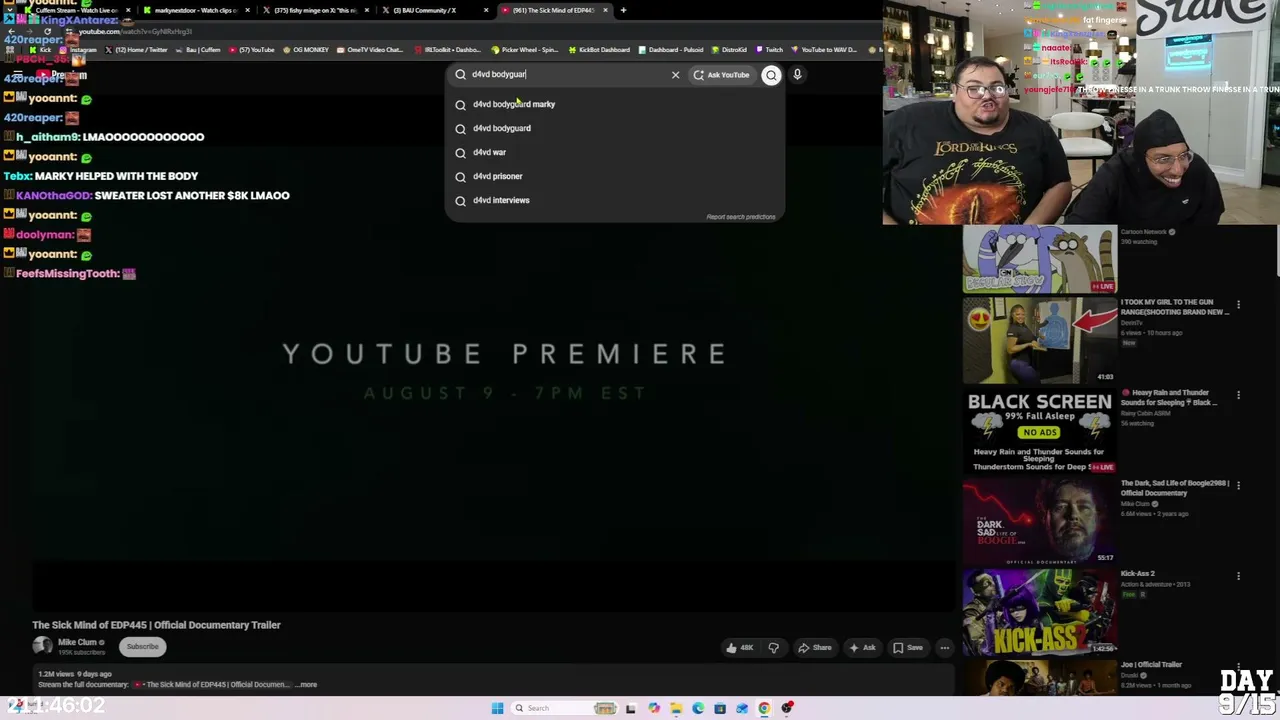1280x720 pixels.
Task: Open more actions ellipsis under video
Action: 944,647
